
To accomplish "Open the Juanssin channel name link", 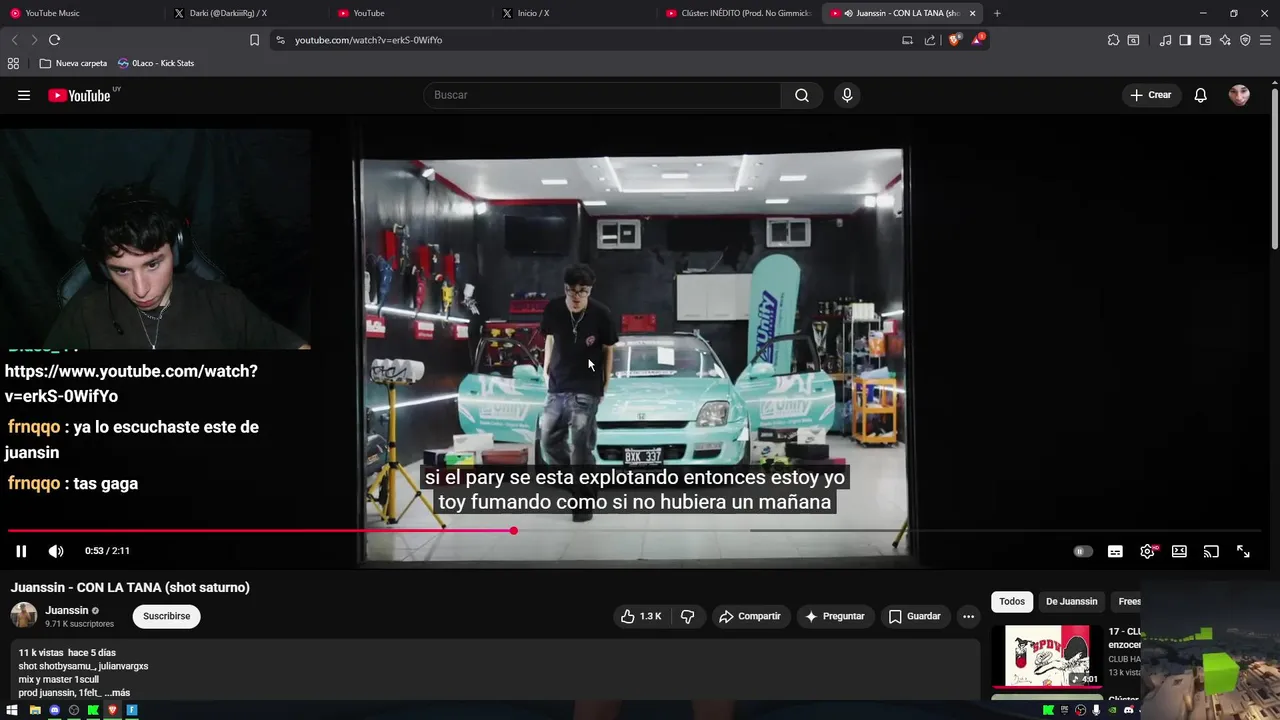I will click(x=67, y=610).
